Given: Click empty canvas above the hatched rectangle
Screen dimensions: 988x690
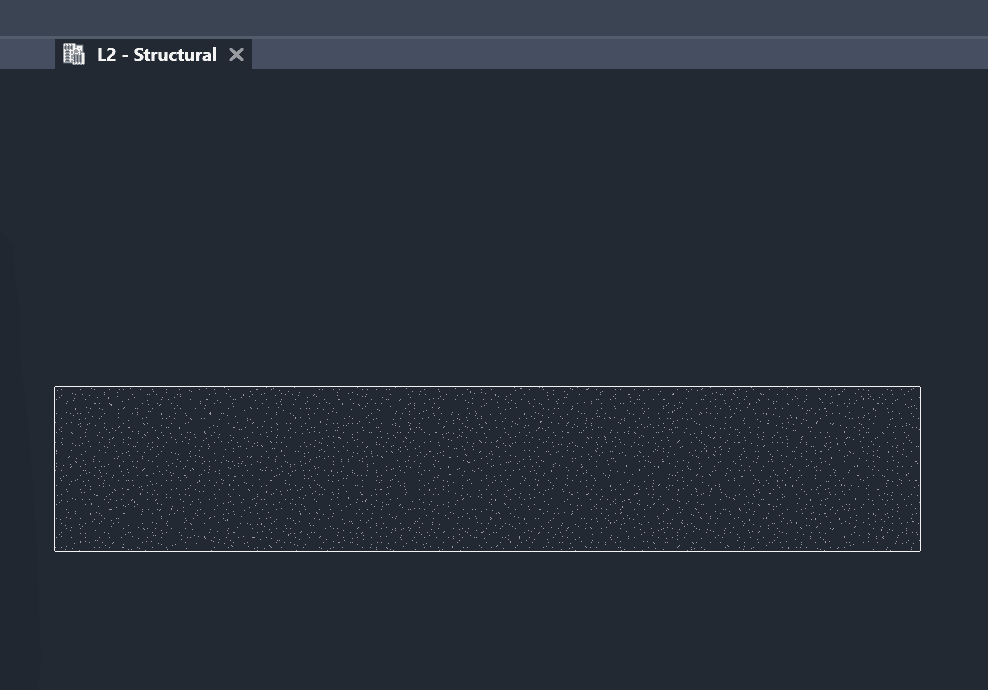Looking at the screenshot, I should coord(487,230).
